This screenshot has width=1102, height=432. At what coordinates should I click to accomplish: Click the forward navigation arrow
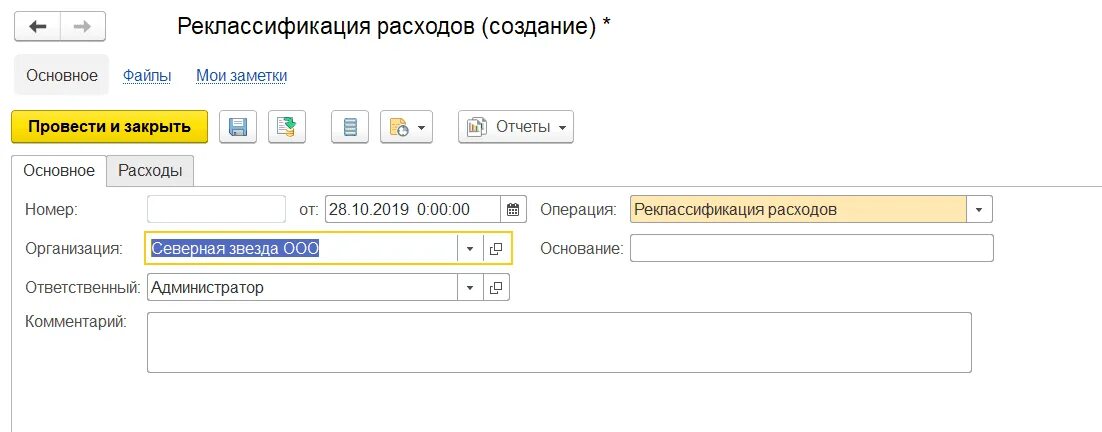click(83, 27)
